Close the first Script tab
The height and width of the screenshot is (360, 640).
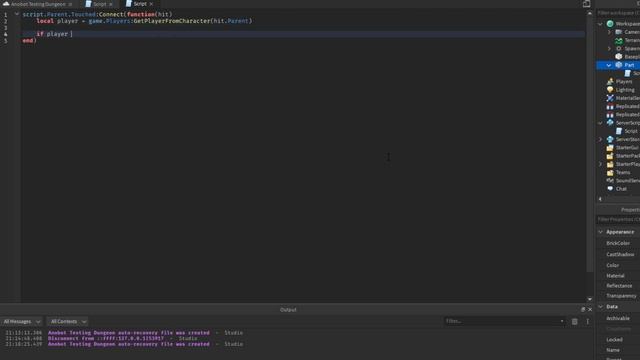[111, 4]
